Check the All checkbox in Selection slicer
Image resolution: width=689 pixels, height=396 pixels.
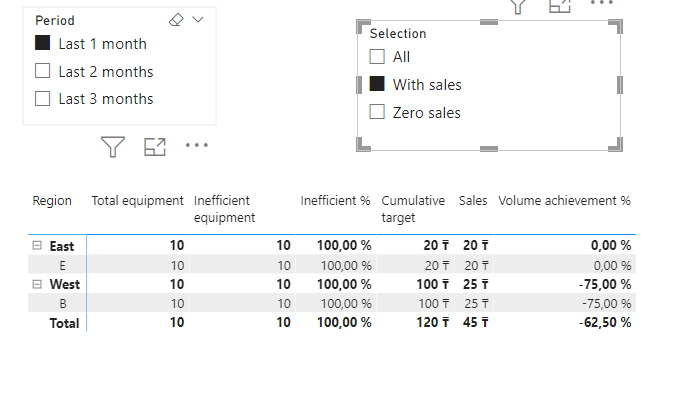click(x=377, y=57)
